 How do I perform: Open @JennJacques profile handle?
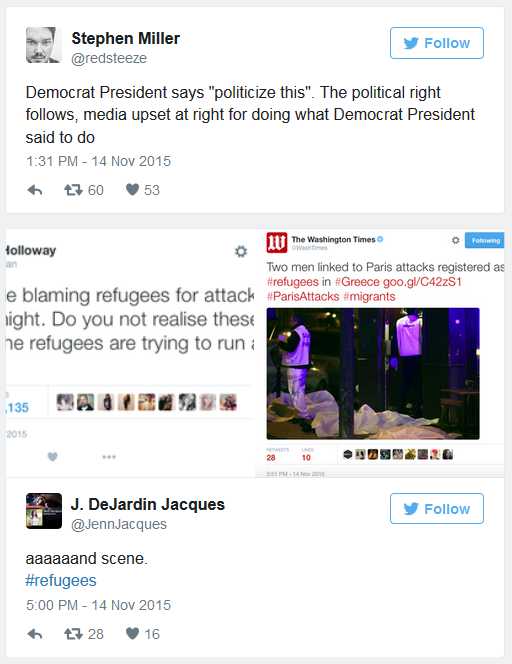pyautogui.click(x=119, y=524)
